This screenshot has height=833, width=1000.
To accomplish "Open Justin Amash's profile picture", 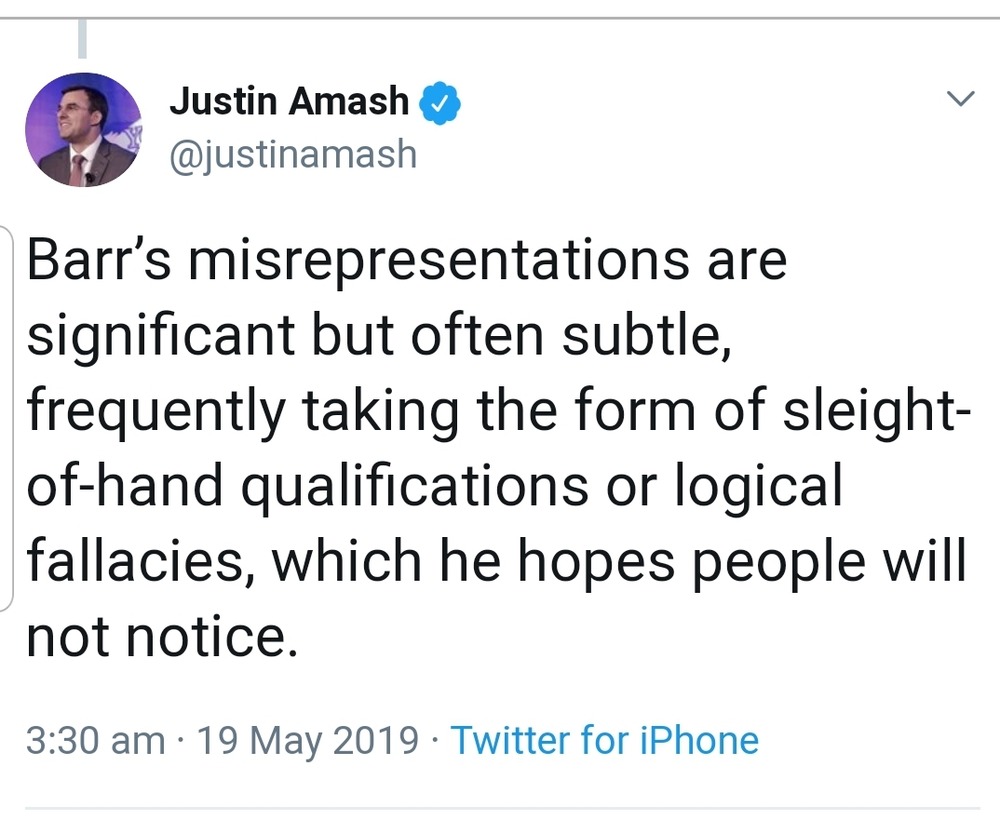I will tap(83, 130).
